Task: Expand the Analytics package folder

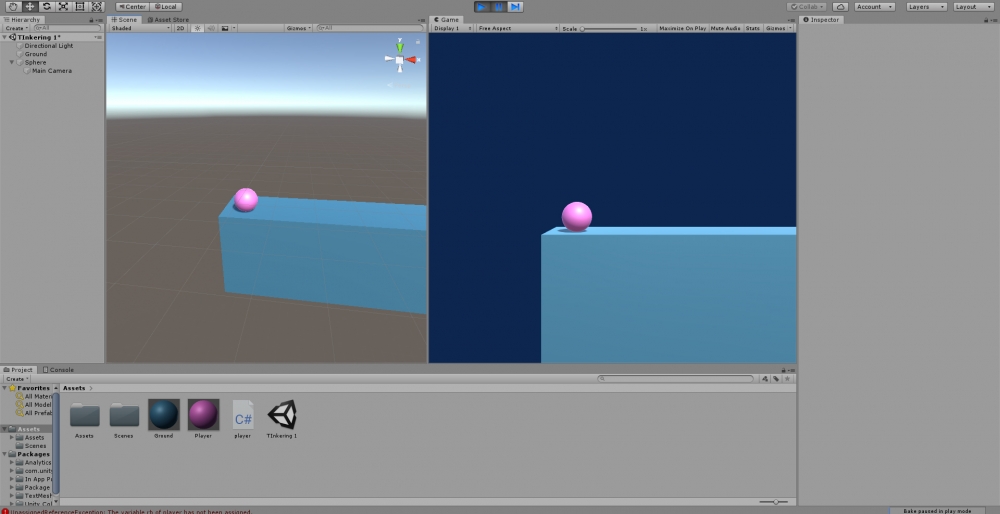Action: (12, 462)
